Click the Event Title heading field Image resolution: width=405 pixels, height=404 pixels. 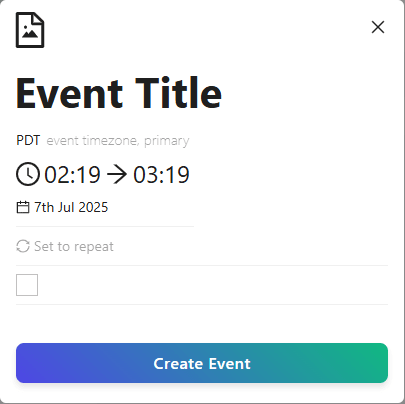[x=119, y=93]
